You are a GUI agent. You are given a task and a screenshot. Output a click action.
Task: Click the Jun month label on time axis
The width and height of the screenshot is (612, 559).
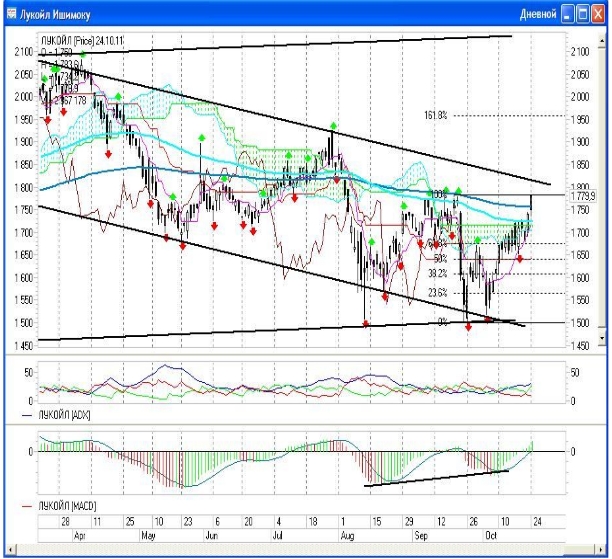pos(211,536)
